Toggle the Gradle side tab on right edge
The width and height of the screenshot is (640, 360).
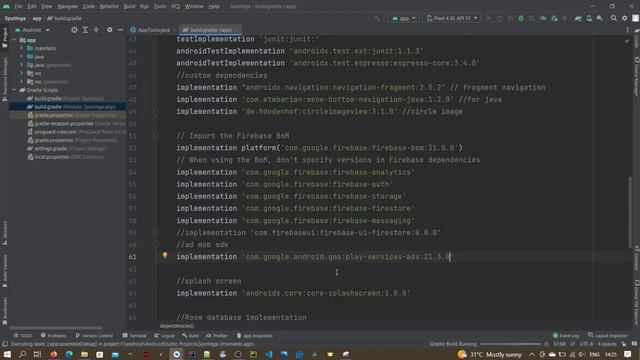point(636,38)
